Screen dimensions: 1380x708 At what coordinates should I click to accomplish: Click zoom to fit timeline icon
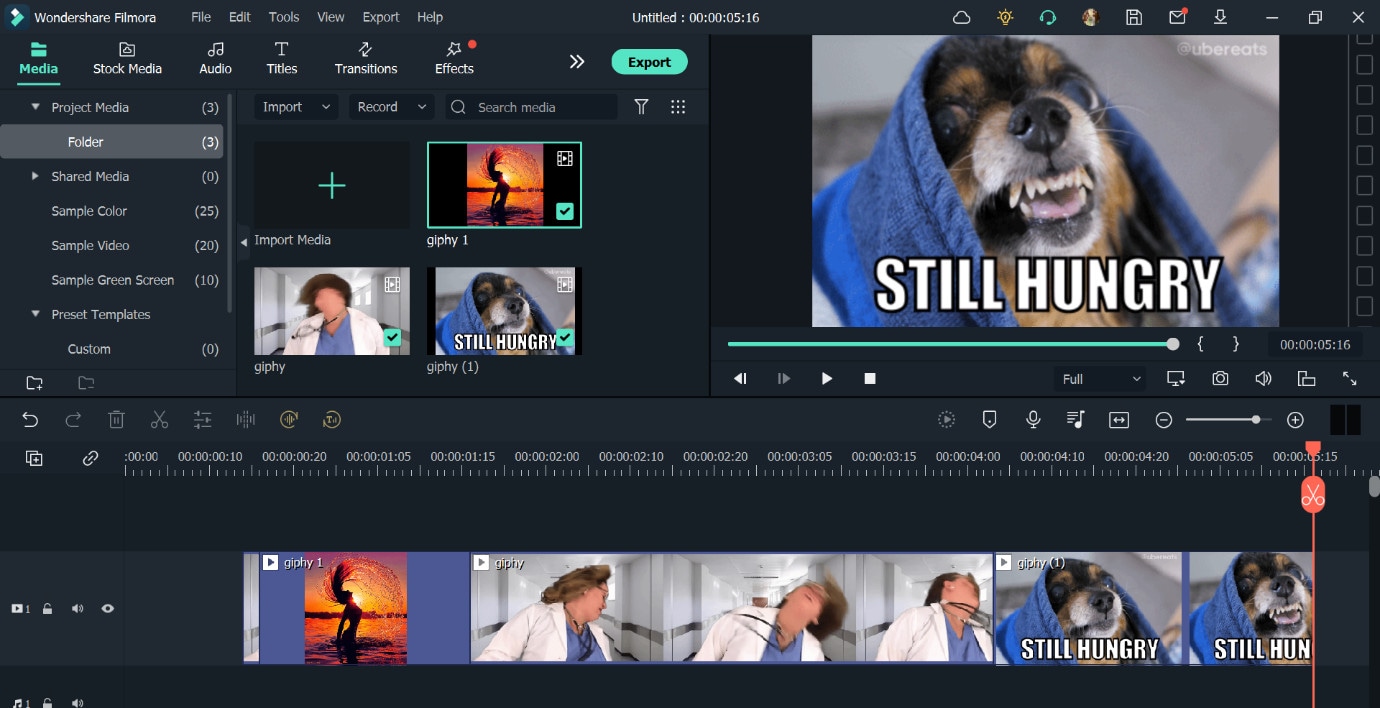pyautogui.click(x=1119, y=420)
